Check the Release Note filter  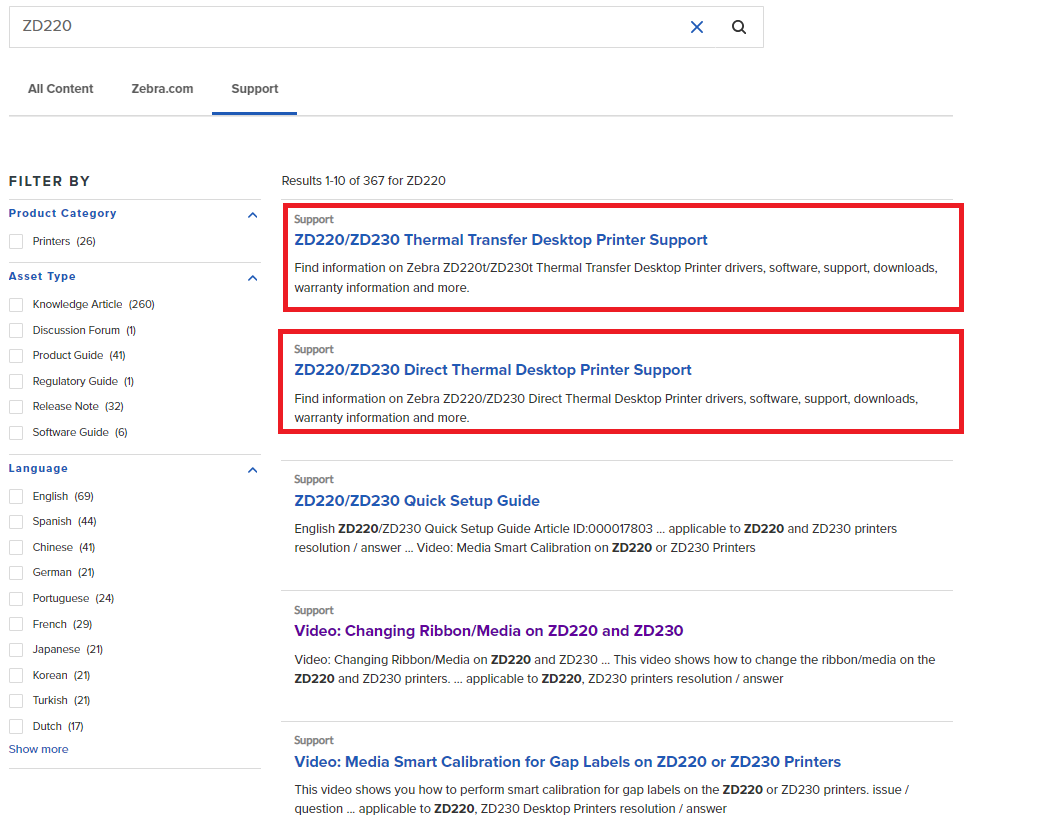pos(16,407)
